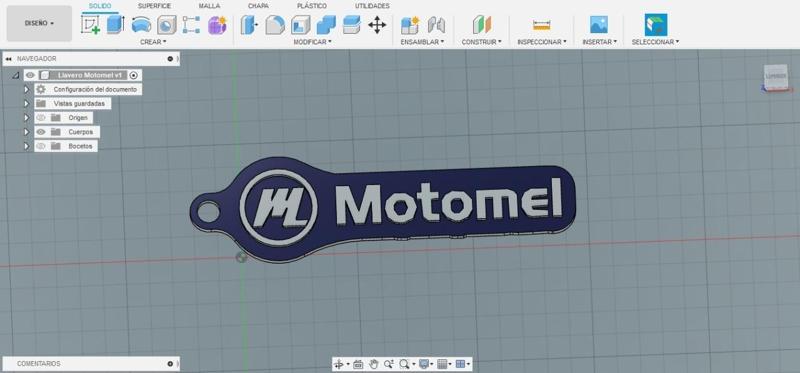
Task: Select the Combine tool
Action: tap(326, 24)
